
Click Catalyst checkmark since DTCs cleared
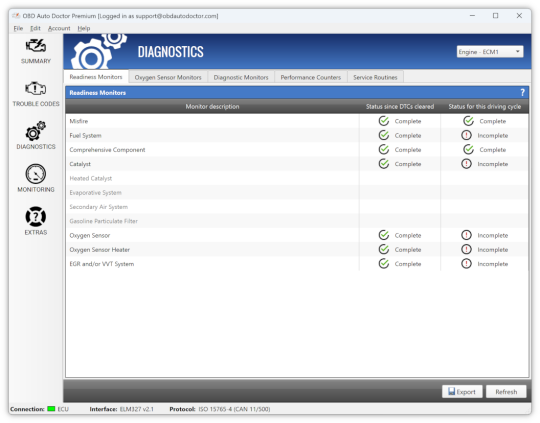point(384,164)
